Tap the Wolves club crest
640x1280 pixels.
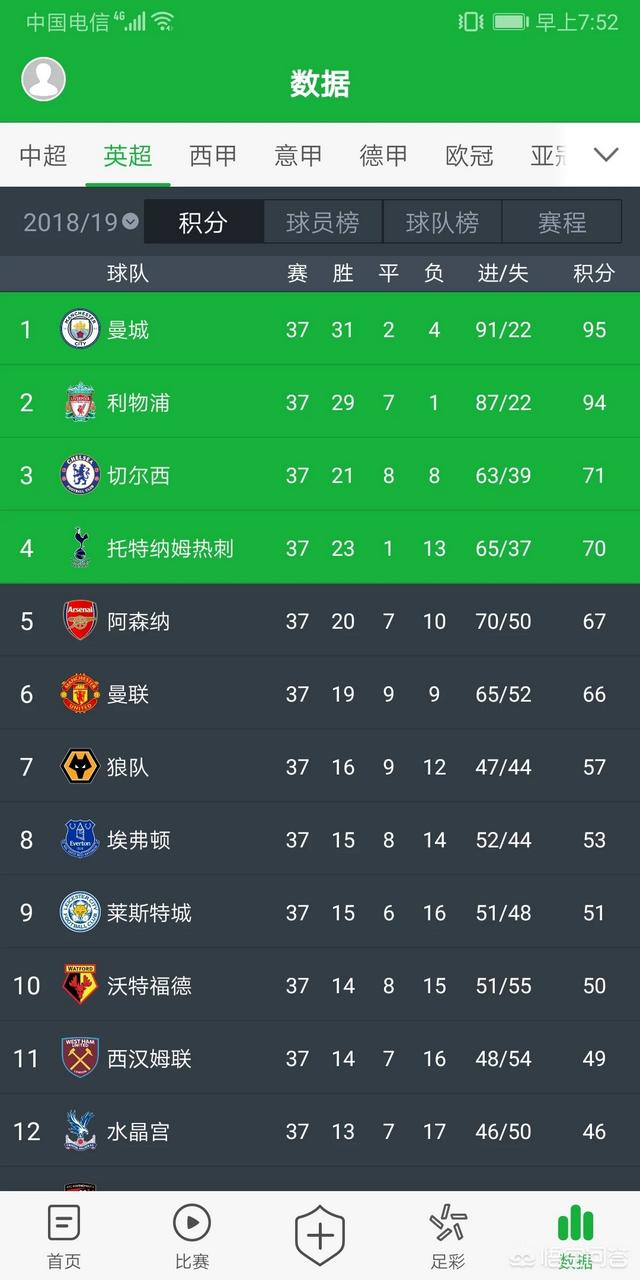[80, 767]
